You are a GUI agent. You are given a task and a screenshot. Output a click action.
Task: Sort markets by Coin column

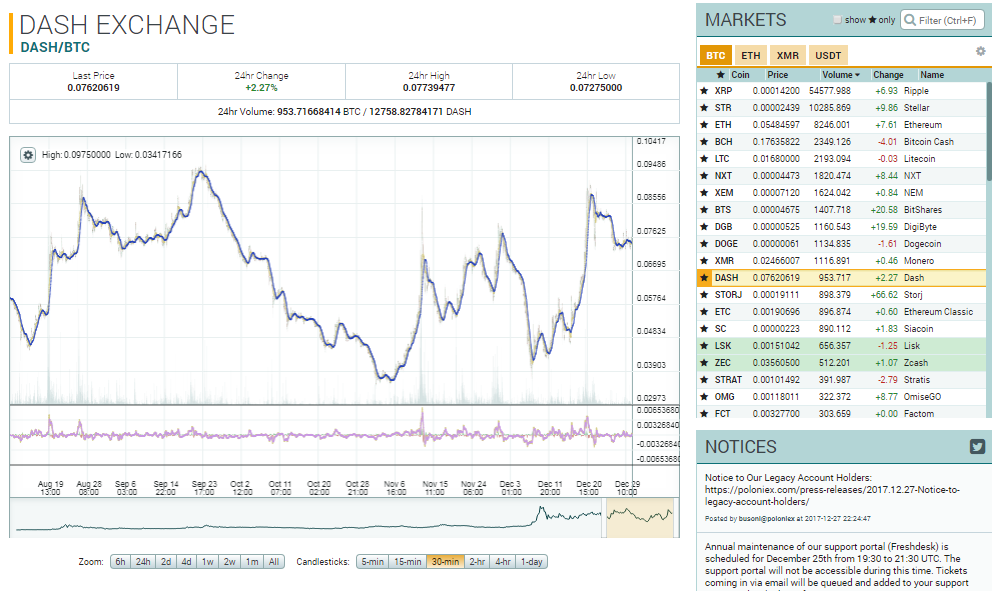pos(740,75)
